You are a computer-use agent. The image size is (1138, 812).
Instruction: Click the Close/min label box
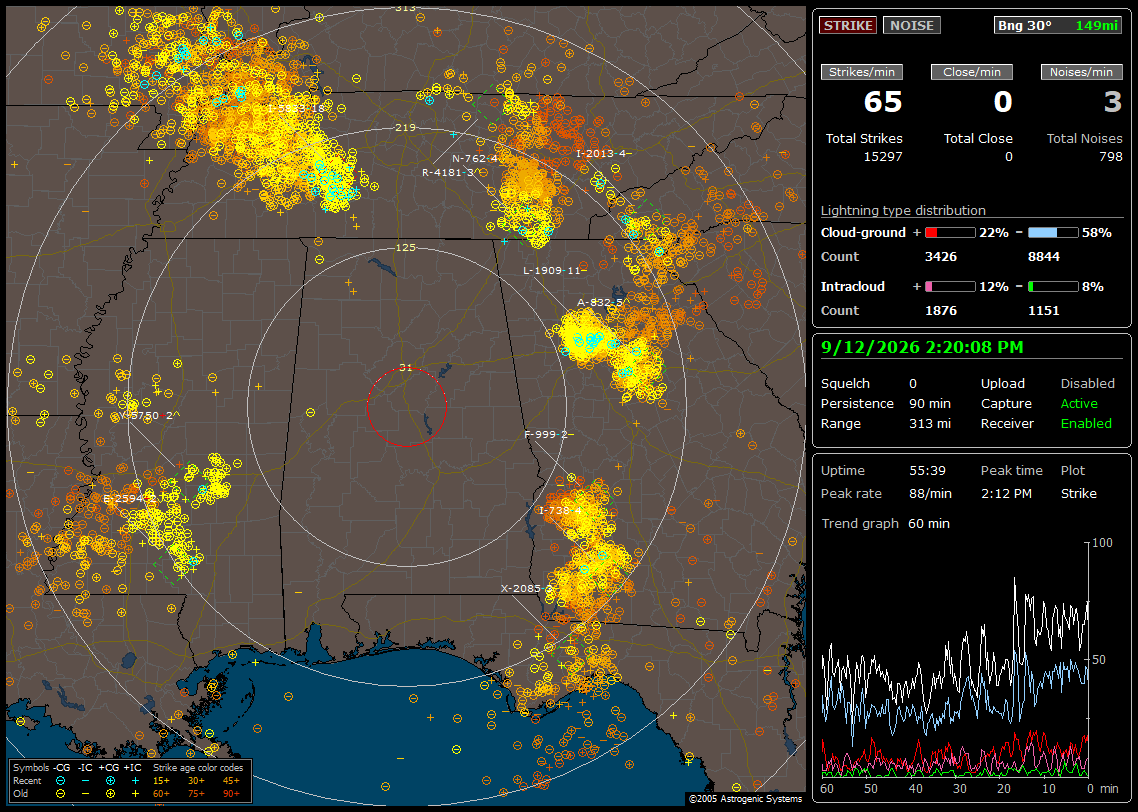(x=972, y=72)
